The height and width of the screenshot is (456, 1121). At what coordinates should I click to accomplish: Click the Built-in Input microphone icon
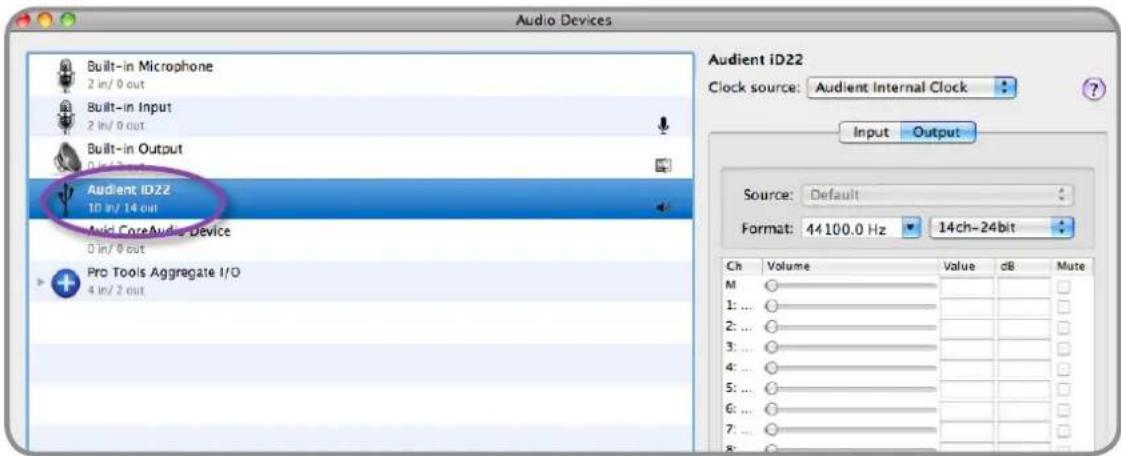click(x=66, y=115)
